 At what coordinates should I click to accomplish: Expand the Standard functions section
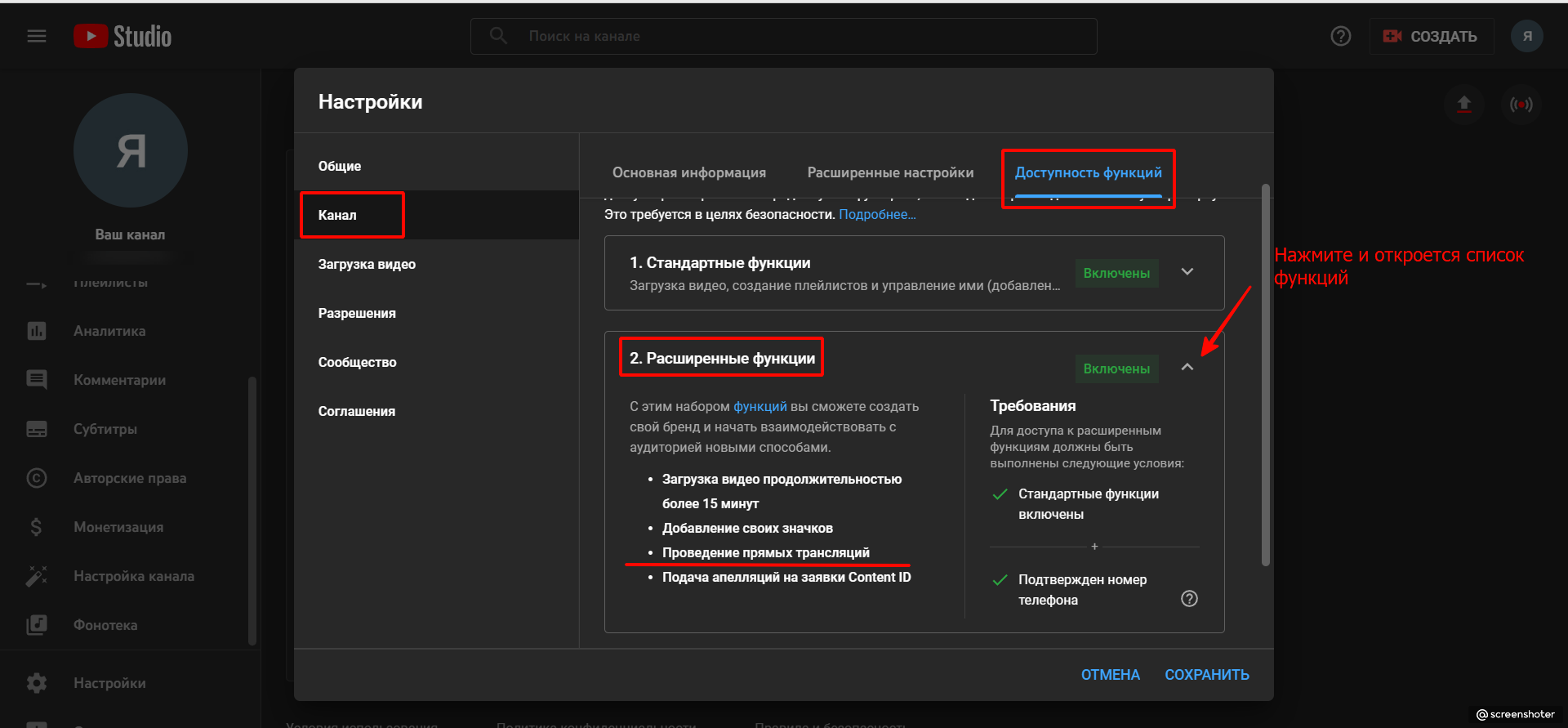1187,272
